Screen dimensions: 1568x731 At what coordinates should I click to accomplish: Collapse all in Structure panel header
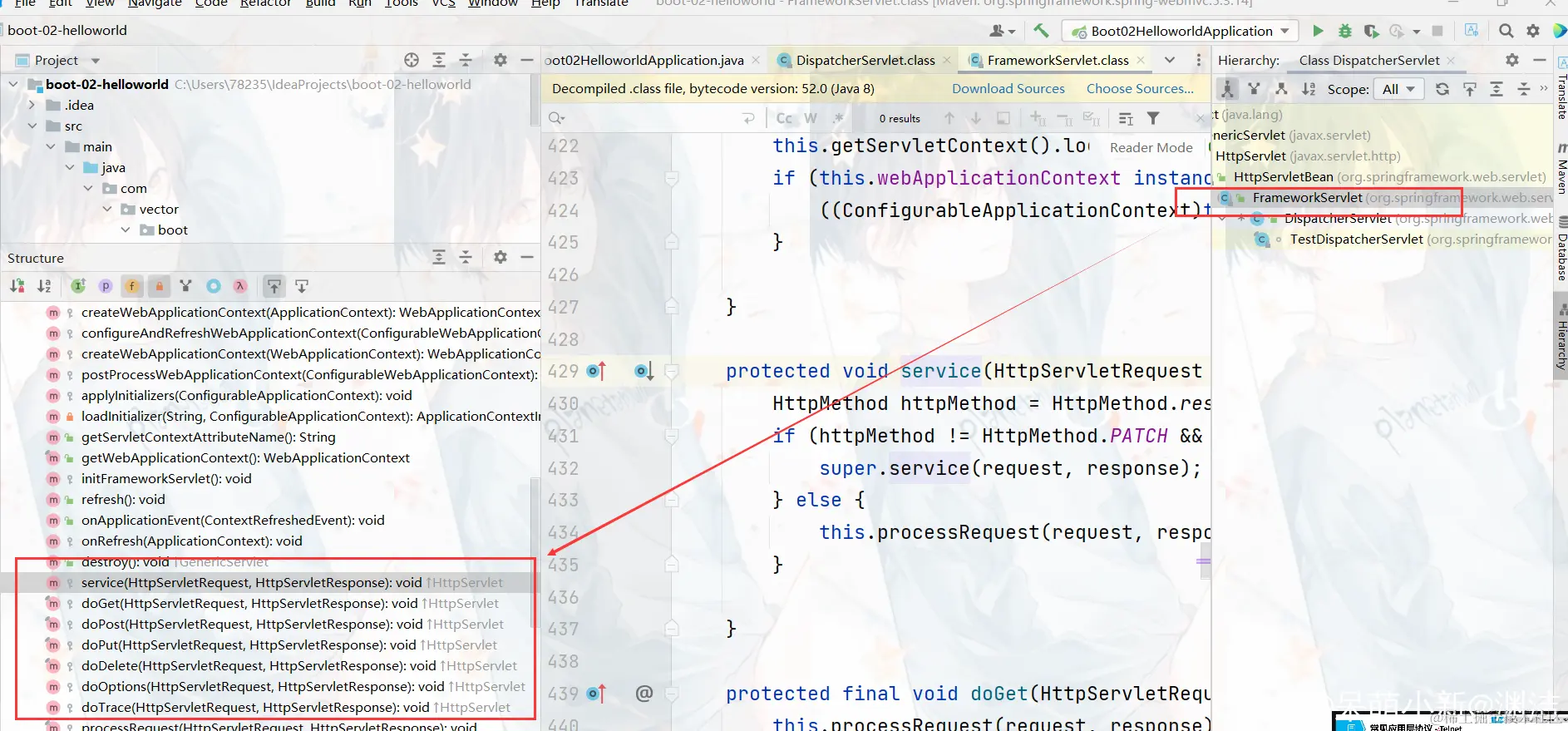click(466, 257)
